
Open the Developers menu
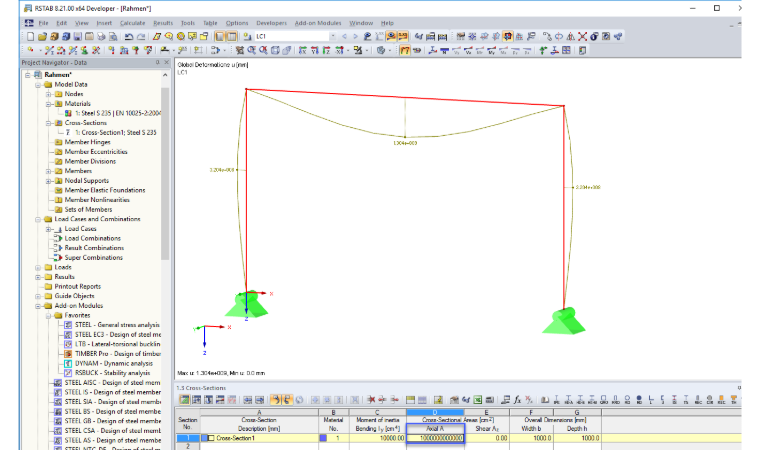tap(271, 23)
